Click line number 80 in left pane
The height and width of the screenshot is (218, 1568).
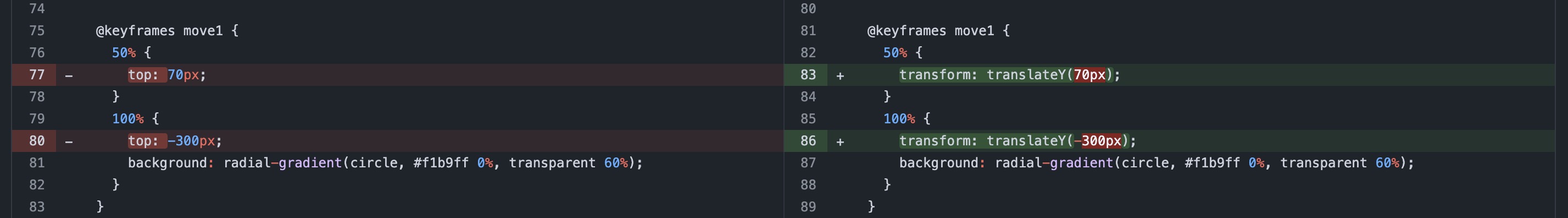click(x=37, y=140)
